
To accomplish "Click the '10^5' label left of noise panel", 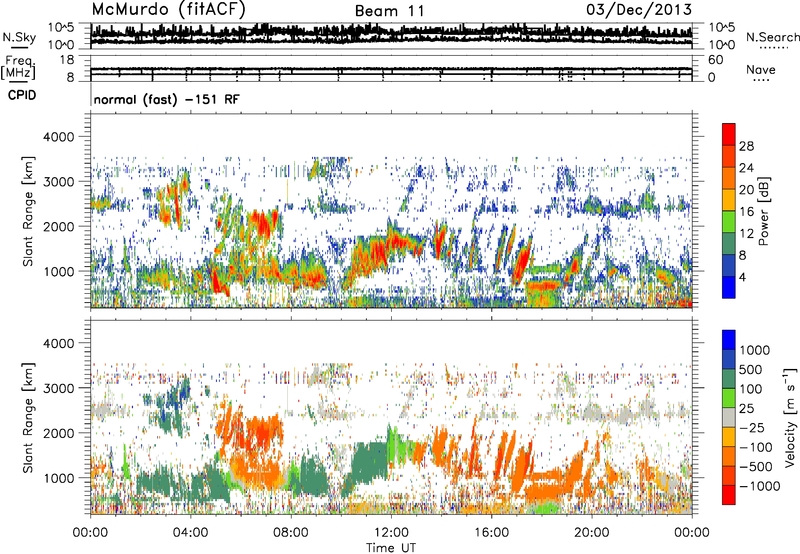I will (x=61, y=27).
